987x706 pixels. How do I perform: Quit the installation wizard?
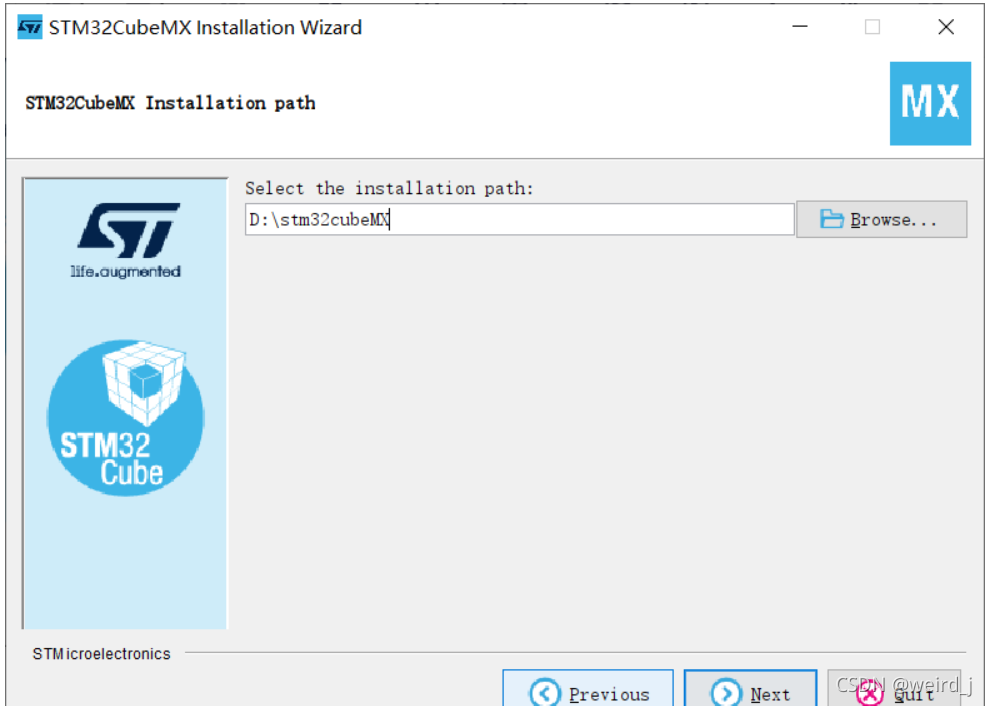click(x=894, y=688)
